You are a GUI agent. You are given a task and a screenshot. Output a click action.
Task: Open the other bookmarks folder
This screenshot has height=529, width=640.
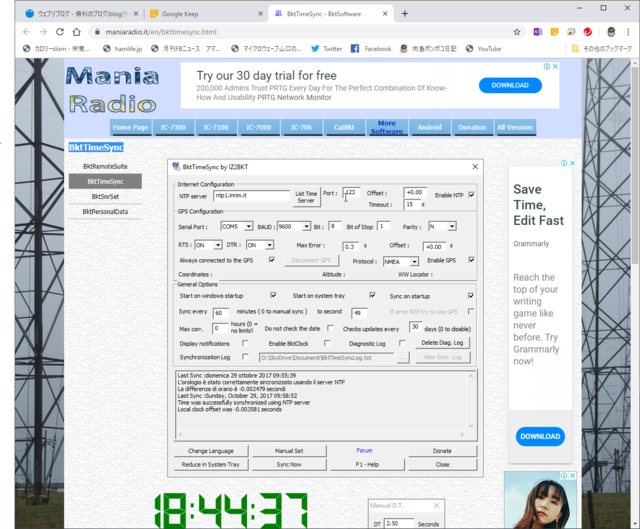602,49
